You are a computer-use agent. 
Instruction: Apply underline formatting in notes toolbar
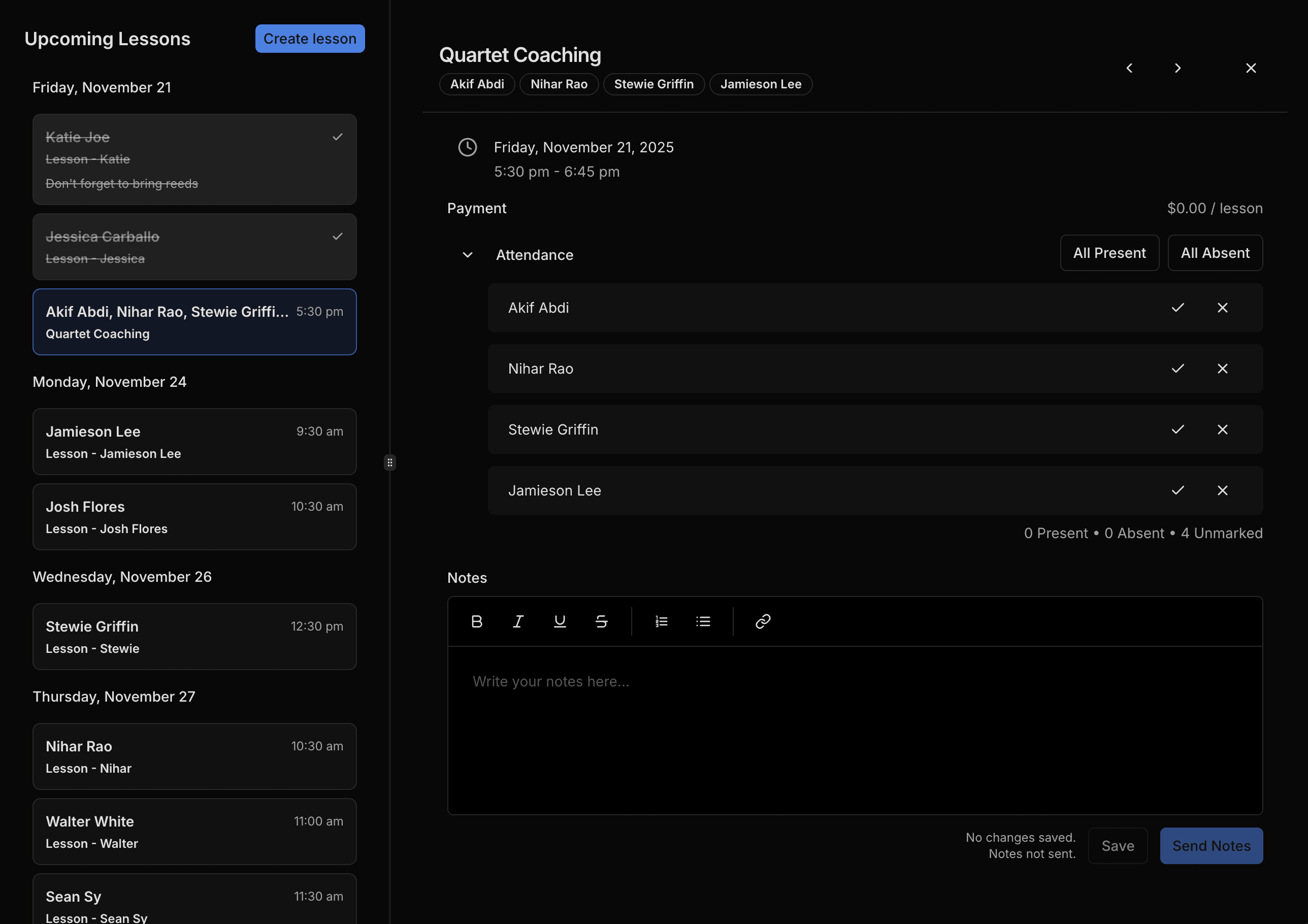(560, 621)
